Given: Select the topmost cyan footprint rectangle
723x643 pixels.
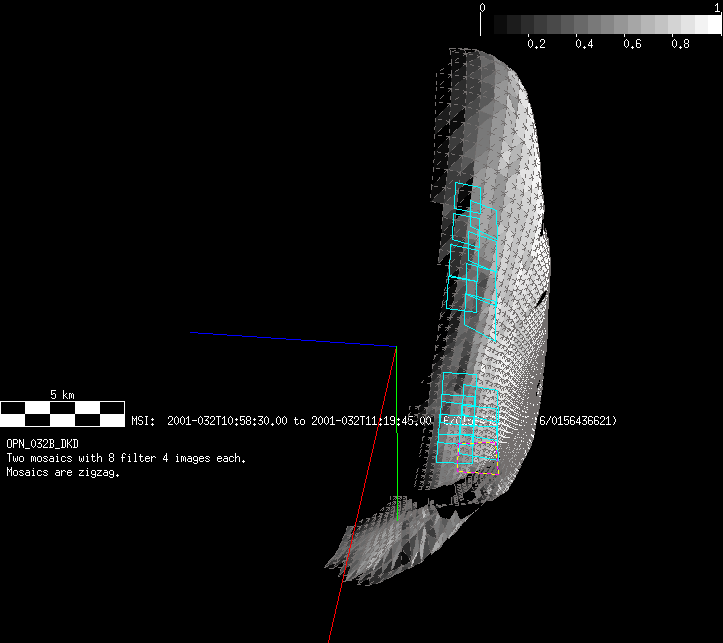Looking at the screenshot, I should coord(467,196).
